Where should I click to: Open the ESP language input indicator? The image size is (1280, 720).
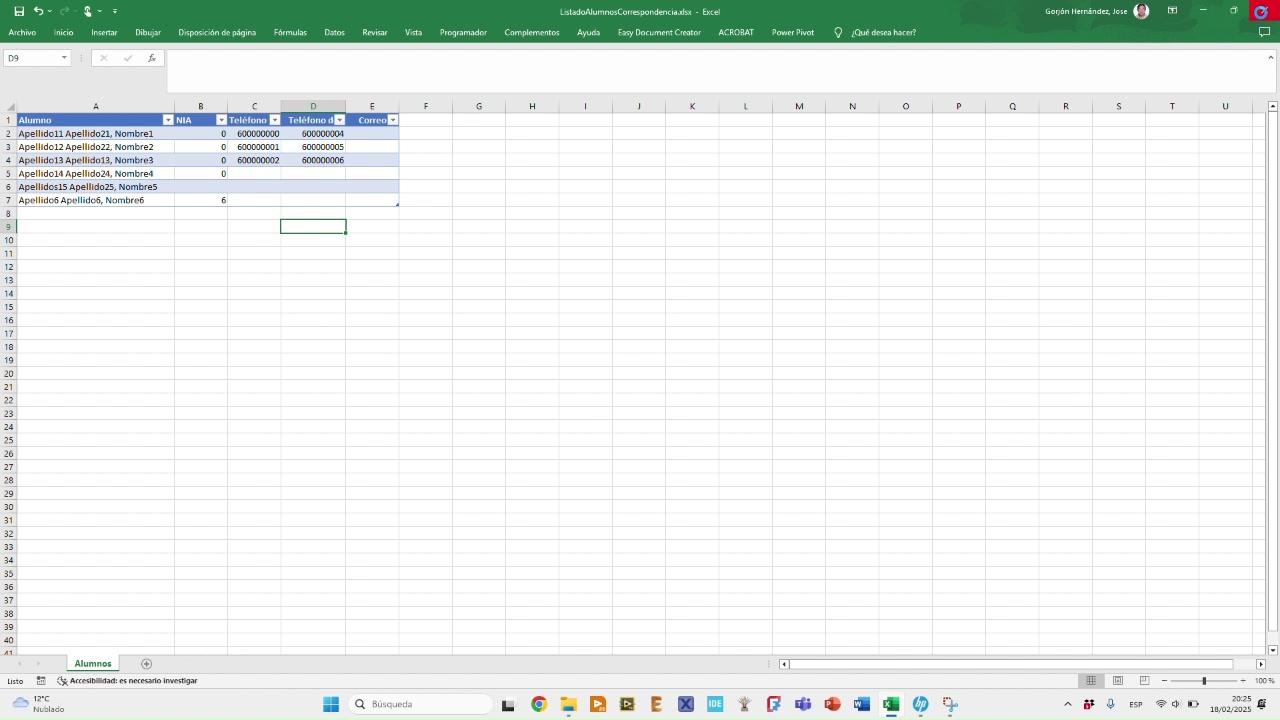point(1136,704)
